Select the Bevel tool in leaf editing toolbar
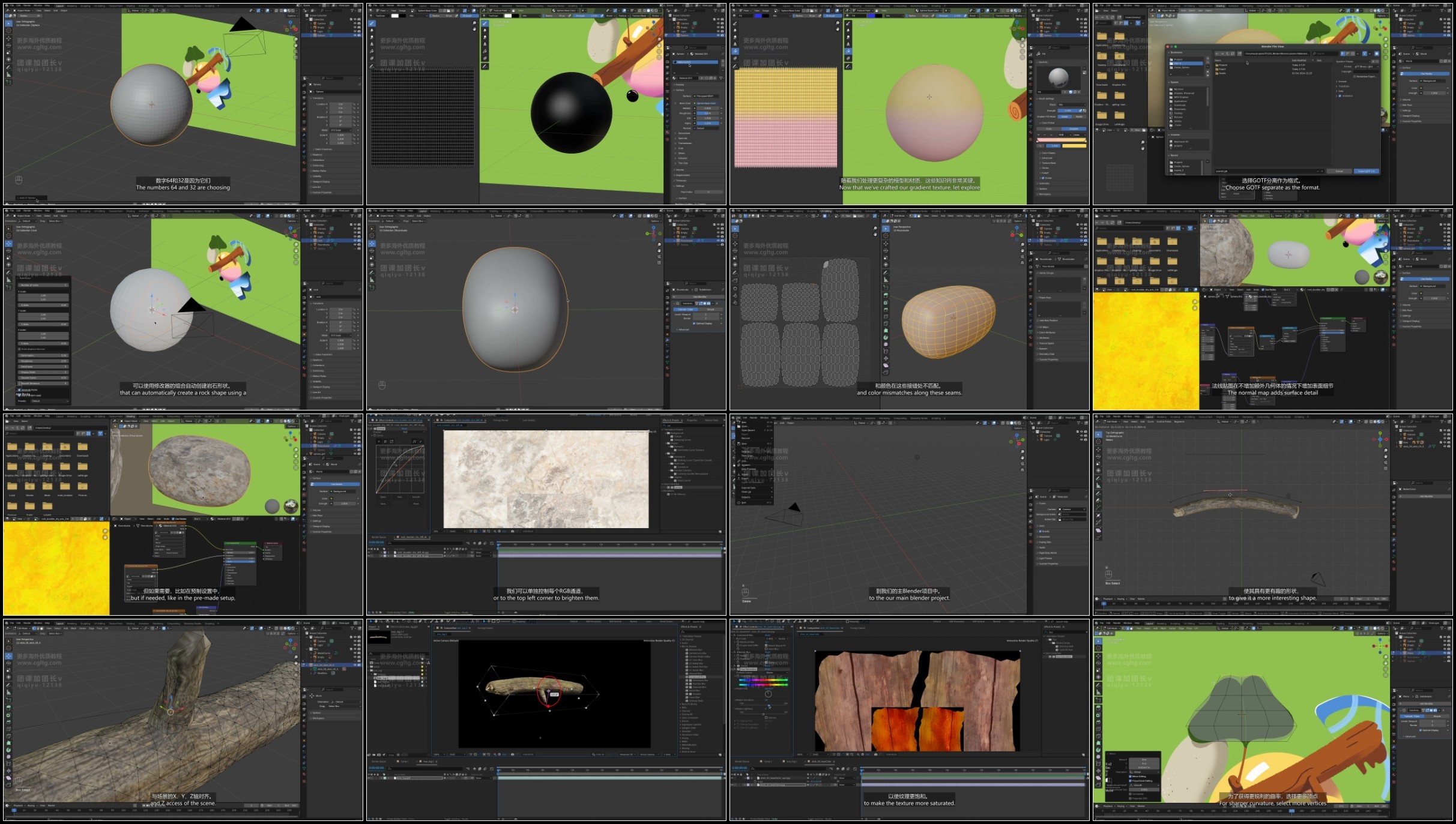Screen dimensions: 1456x824 (1098, 722)
